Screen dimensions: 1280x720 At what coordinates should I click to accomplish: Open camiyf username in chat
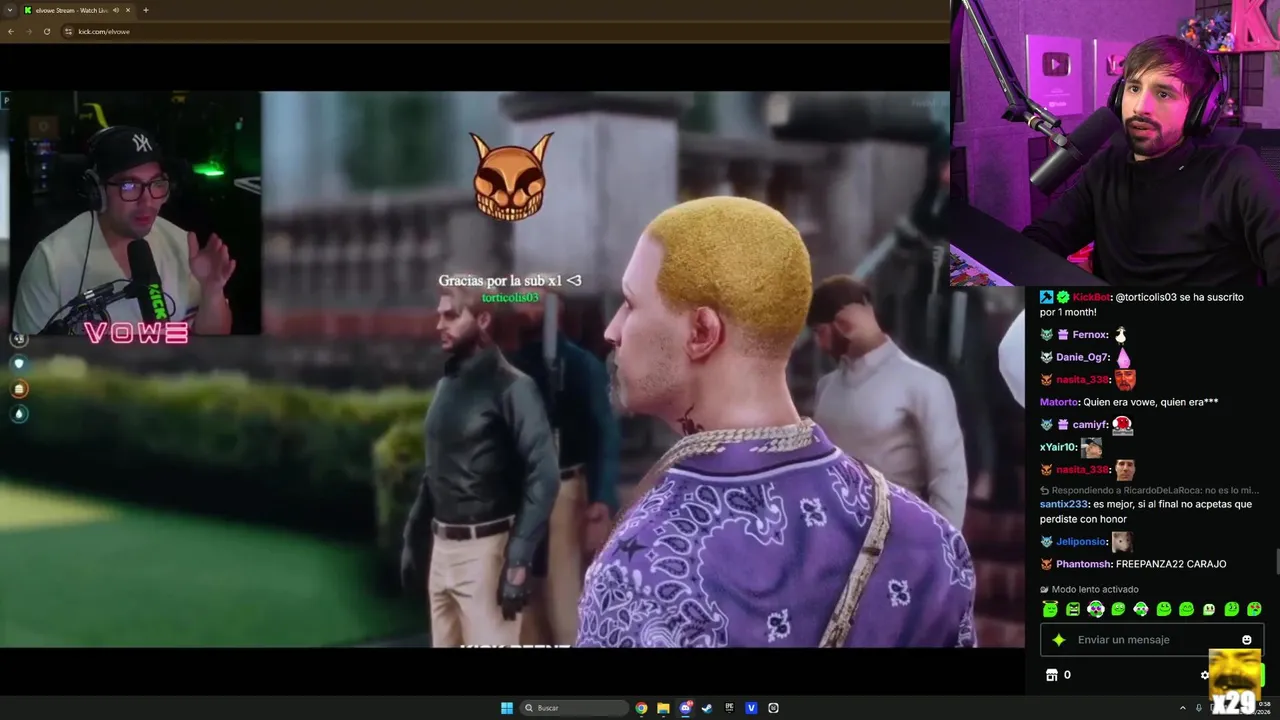click(1089, 425)
